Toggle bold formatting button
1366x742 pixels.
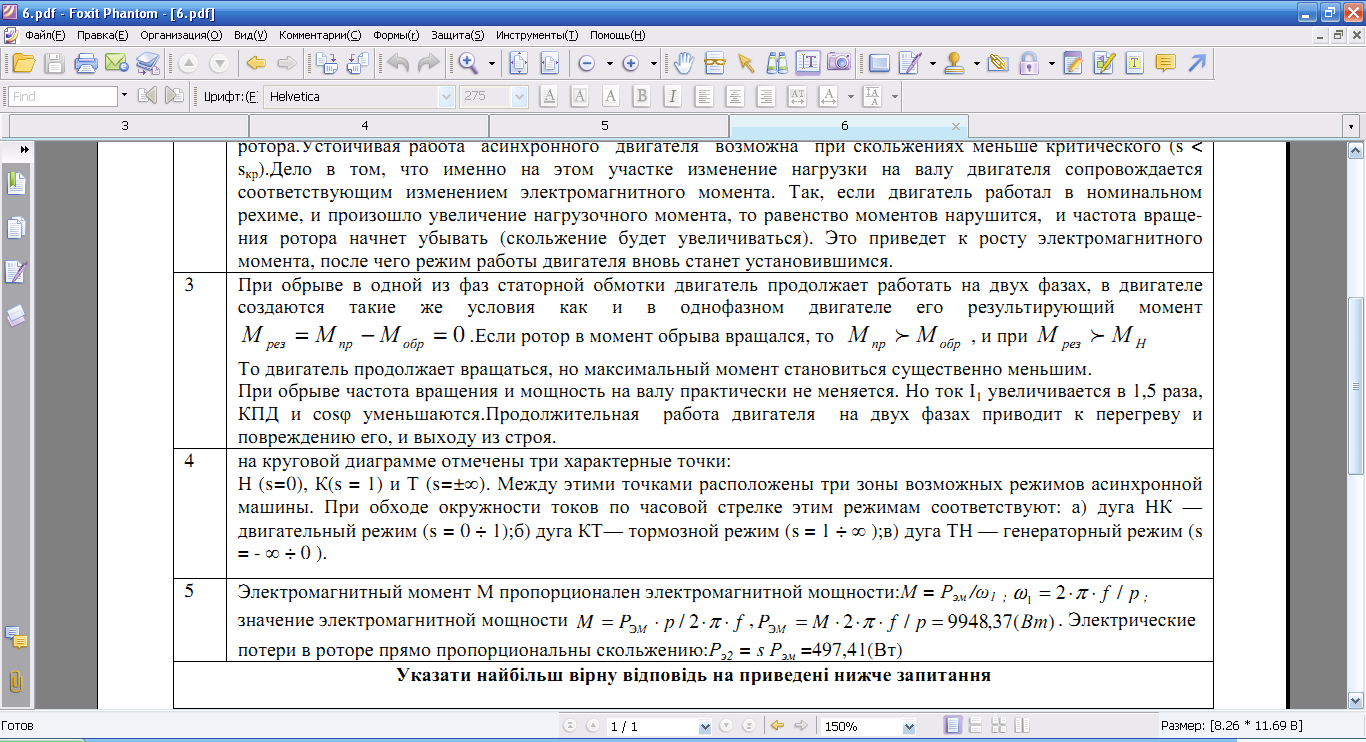pyautogui.click(x=641, y=97)
